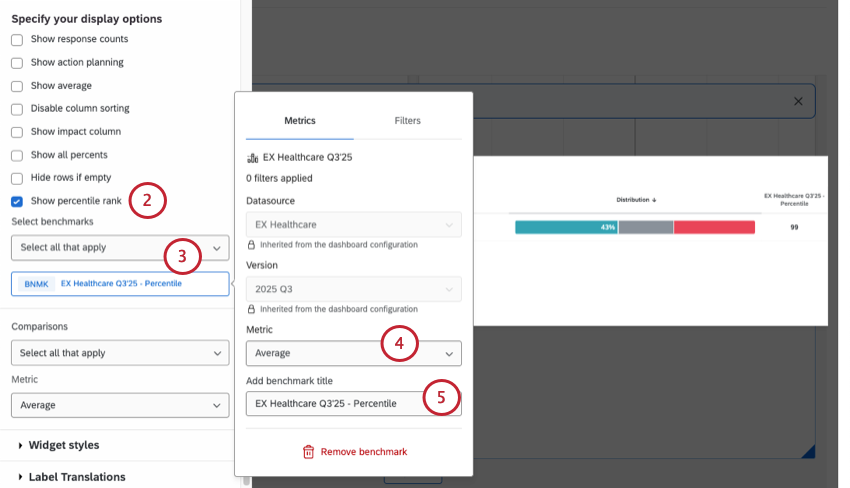Screen dimensions: 850x488
Task: Tick the Show average checkbox
Action: 17,86
